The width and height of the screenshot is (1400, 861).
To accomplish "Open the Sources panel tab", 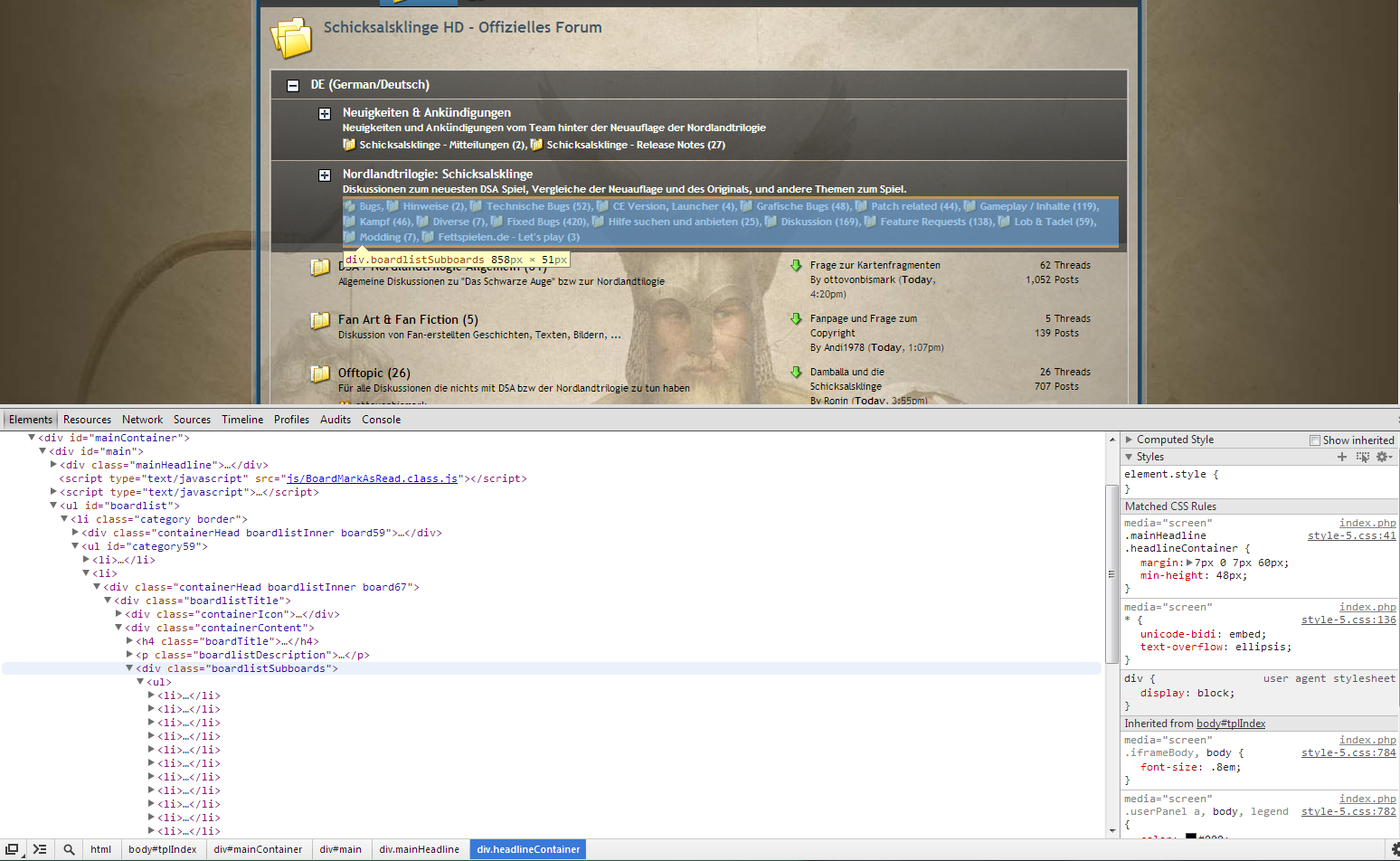I will [192, 420].
